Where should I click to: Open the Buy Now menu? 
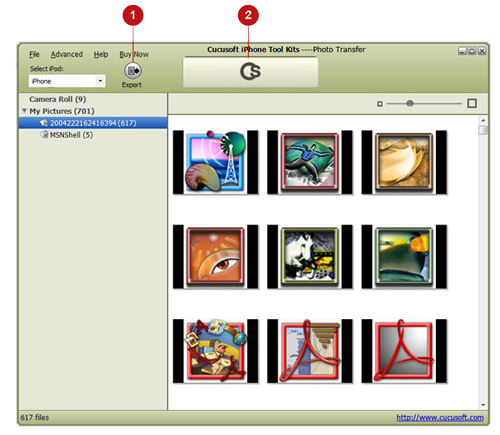point(134,54)
